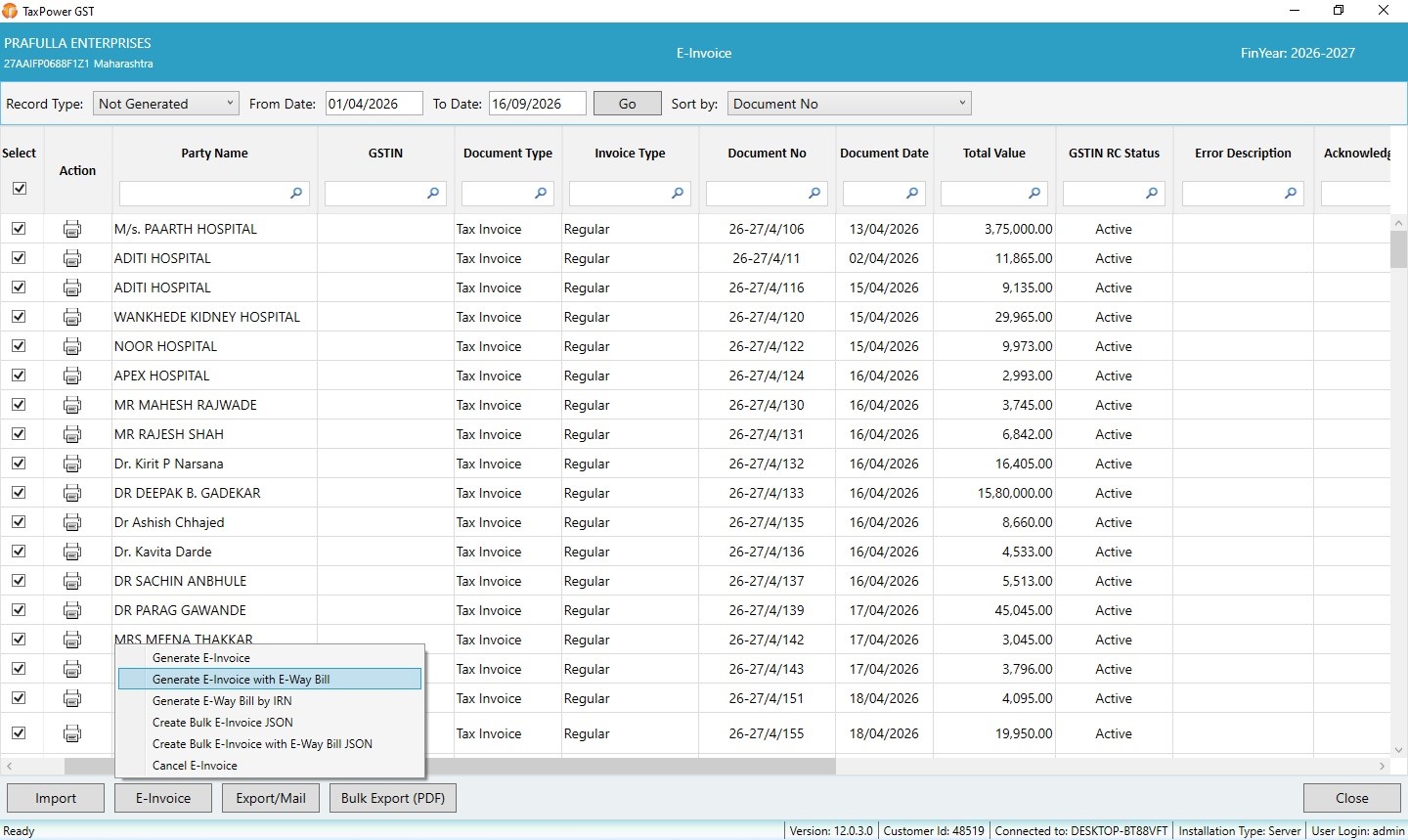Click printer icon for WANKHEDE KIDNEY HOSPITAL row

coord(72,317)
